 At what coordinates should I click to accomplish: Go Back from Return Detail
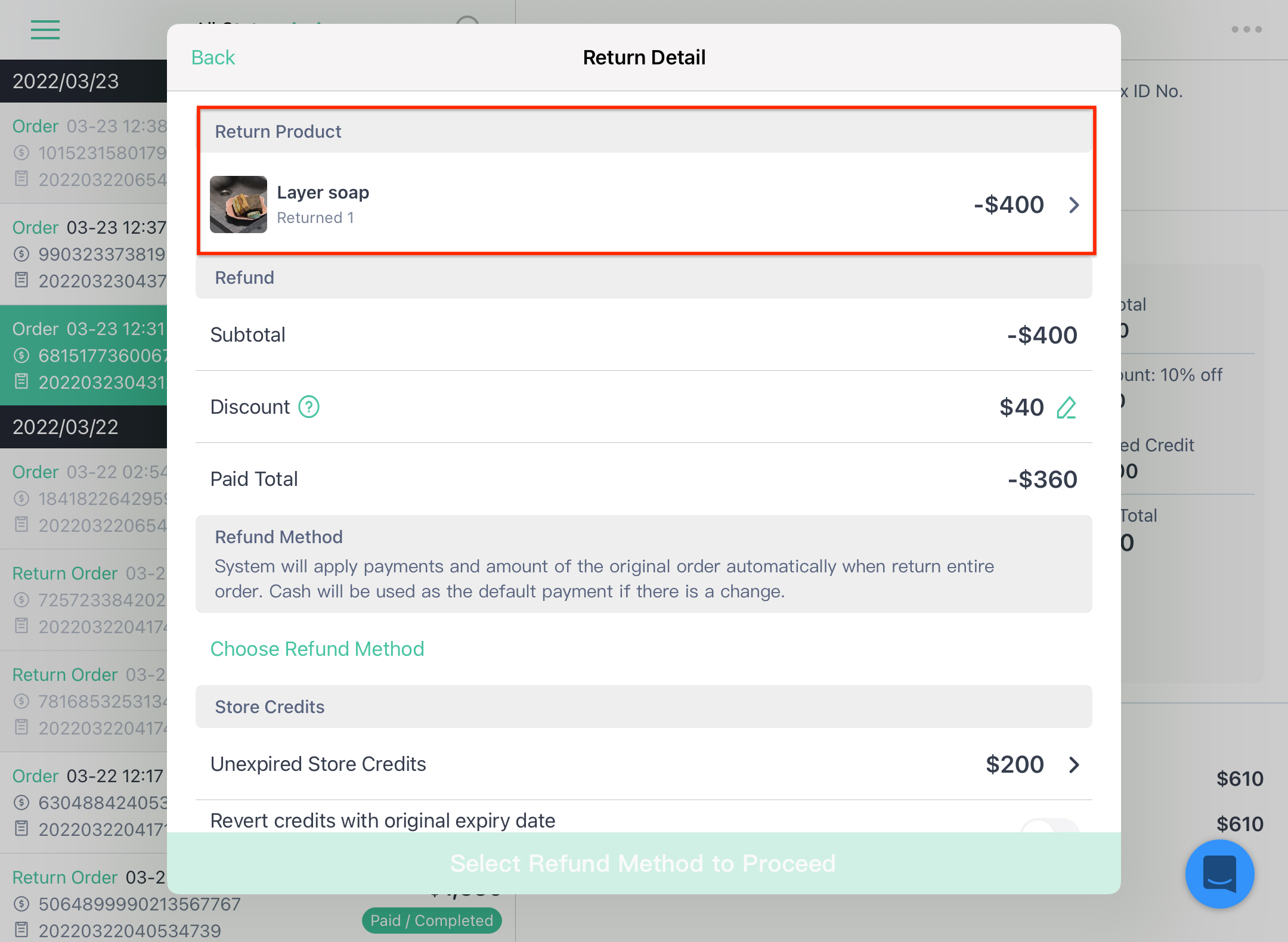(x=213, y=58)
